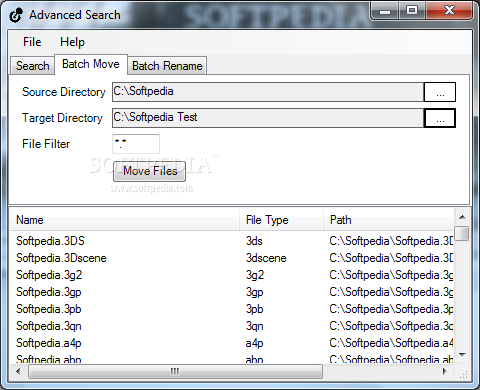Browse for Source Directory with the ellipsis button
This screenshot has width=480, height=390.
440,92
